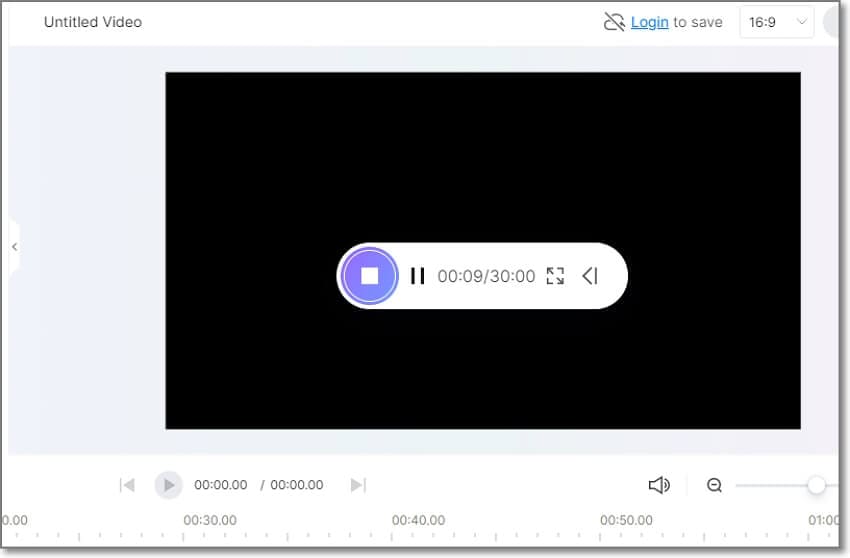
Task: Rename the Untitled Video title
Action: 93,22
